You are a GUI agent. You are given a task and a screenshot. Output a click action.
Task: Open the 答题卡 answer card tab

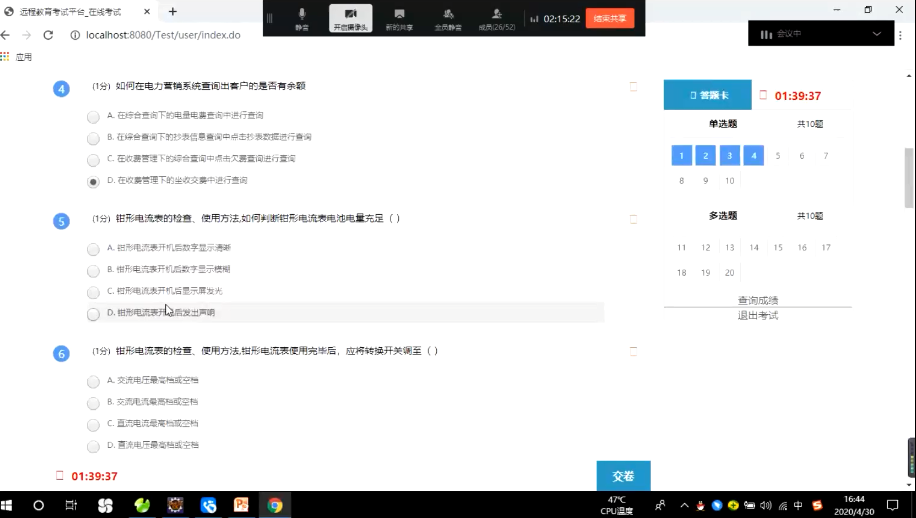click(x=707, y=95)
